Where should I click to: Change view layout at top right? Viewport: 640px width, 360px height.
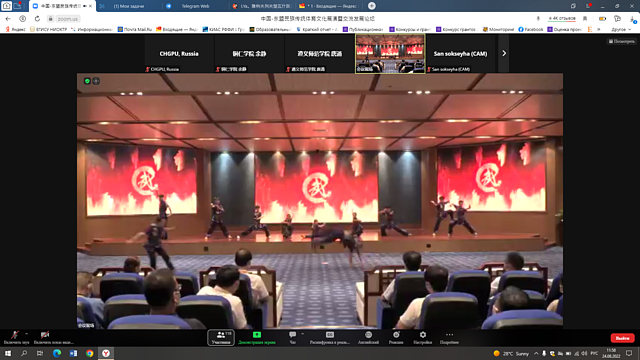pos(622,41)
